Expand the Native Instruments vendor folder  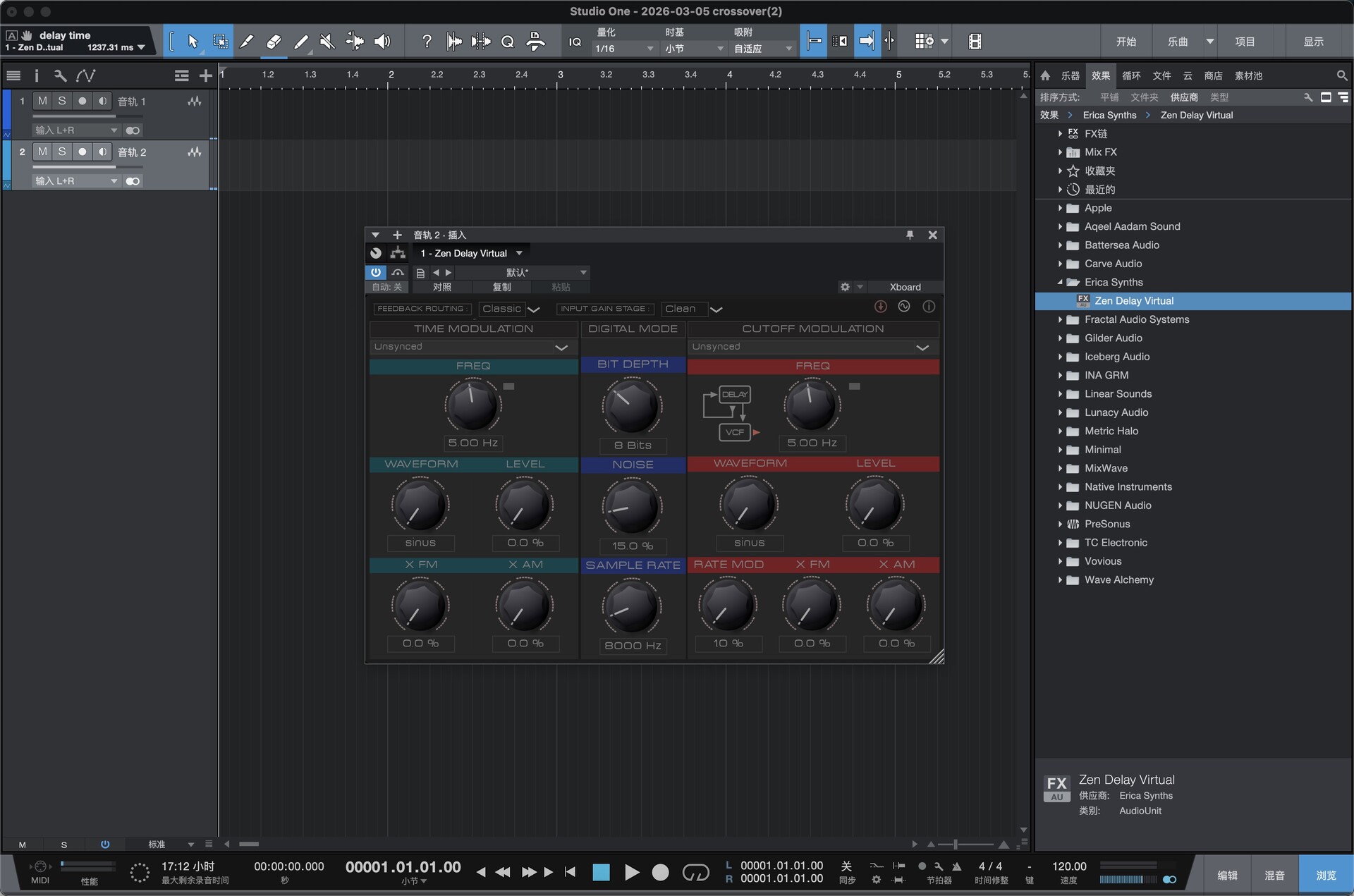click(1060, 487)
